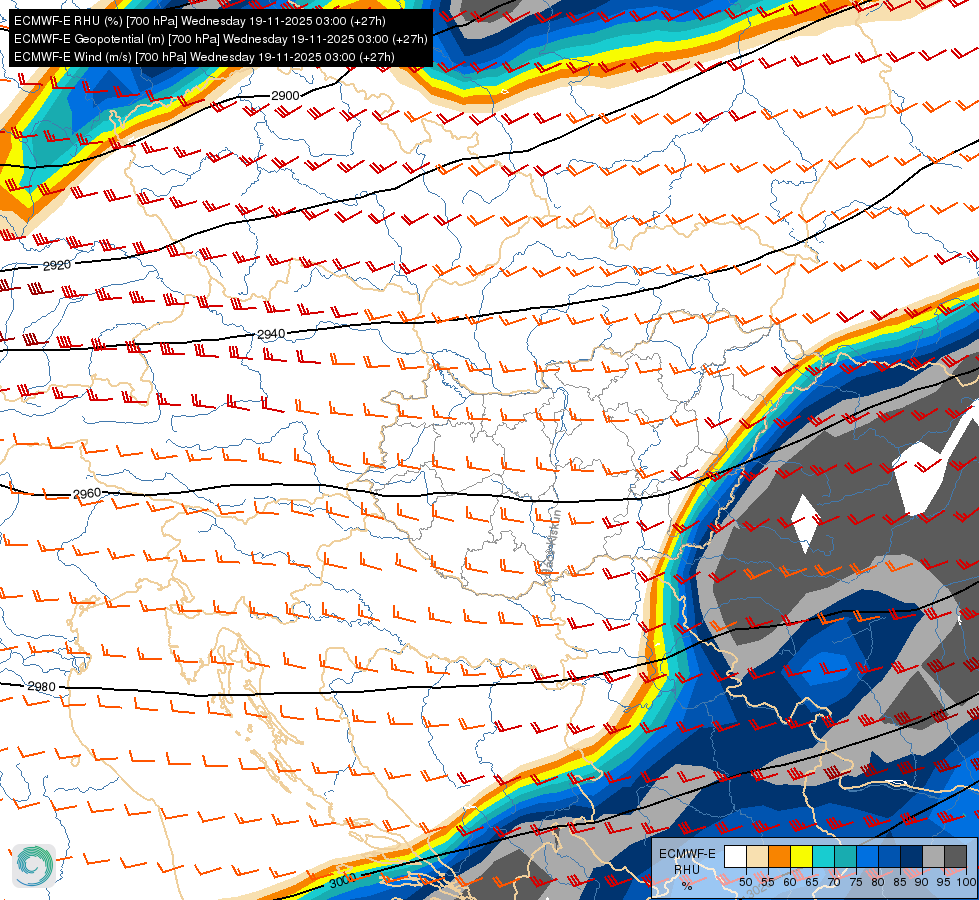This screenshot has width=979, height=900.
Task: Click the 2900 geopotential contour label
Action: pyautogui.click(x=285, y=96)
